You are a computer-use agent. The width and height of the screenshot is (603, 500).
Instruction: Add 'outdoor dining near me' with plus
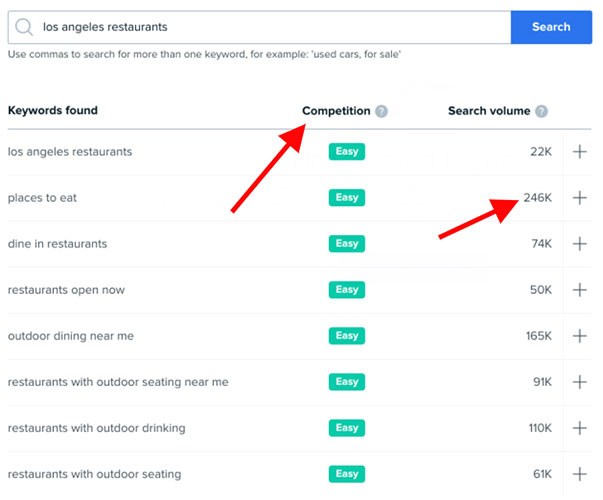[579, 336]
